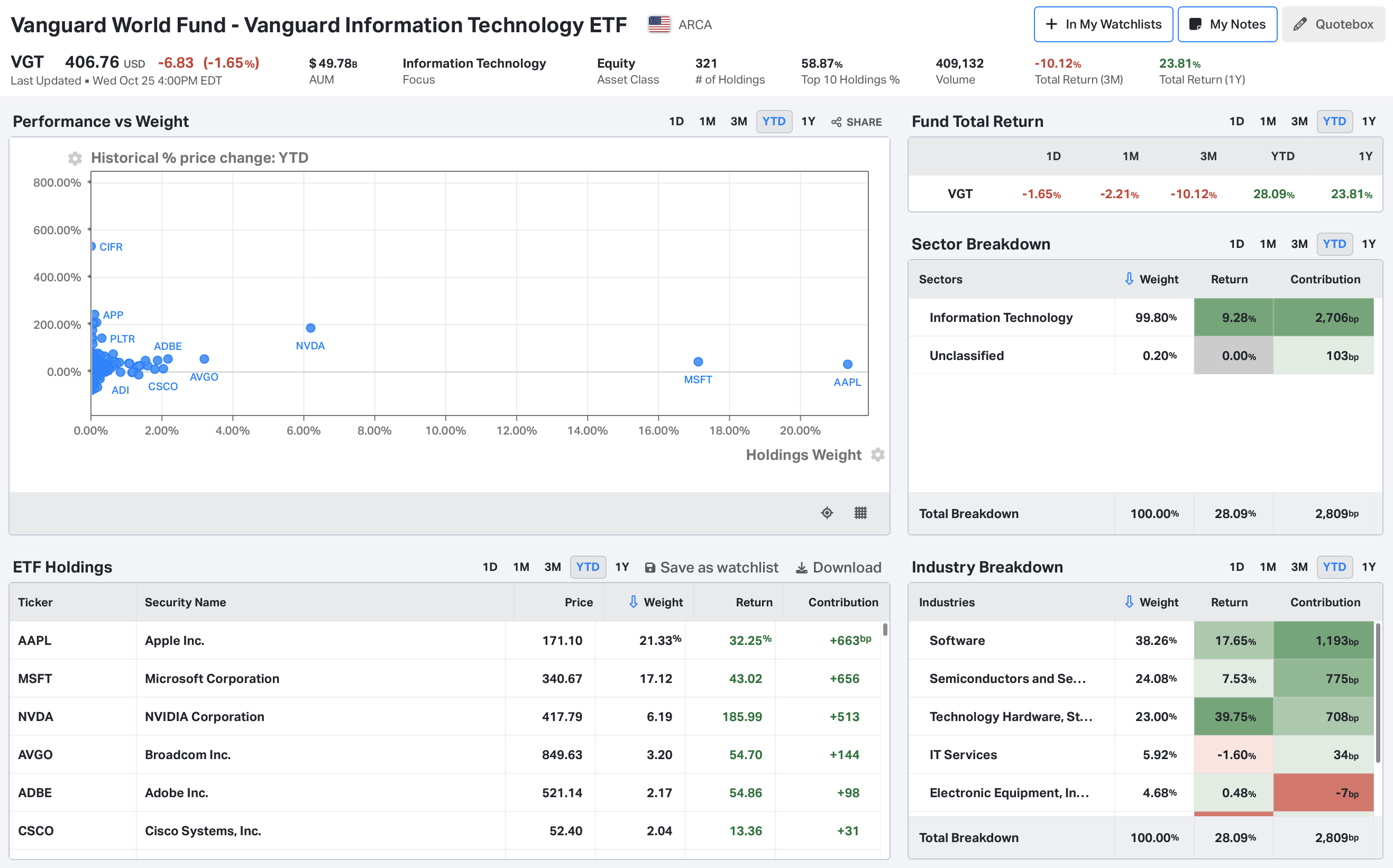The image size is (1393, 868).
Task: Select 1Y in Performance vs Weight
Action: click(x=809, y=121)
